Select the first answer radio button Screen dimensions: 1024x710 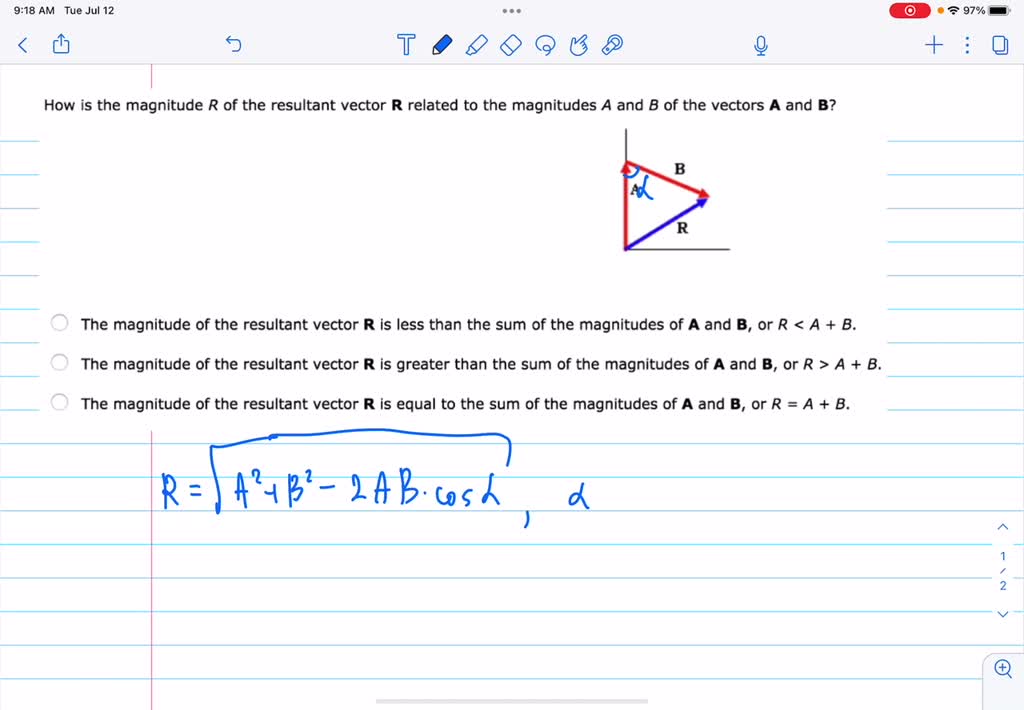(x=59, y=323)
